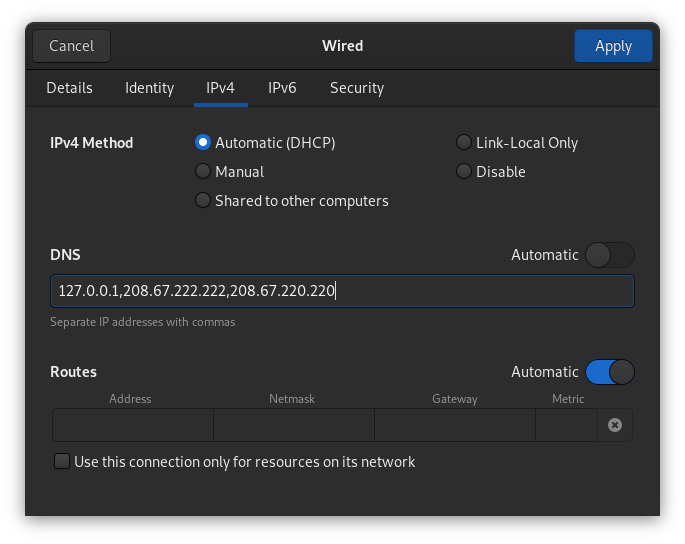Enable Automatic DNS switch
Viewport: 685px width, 544px height.
point(609,255)
